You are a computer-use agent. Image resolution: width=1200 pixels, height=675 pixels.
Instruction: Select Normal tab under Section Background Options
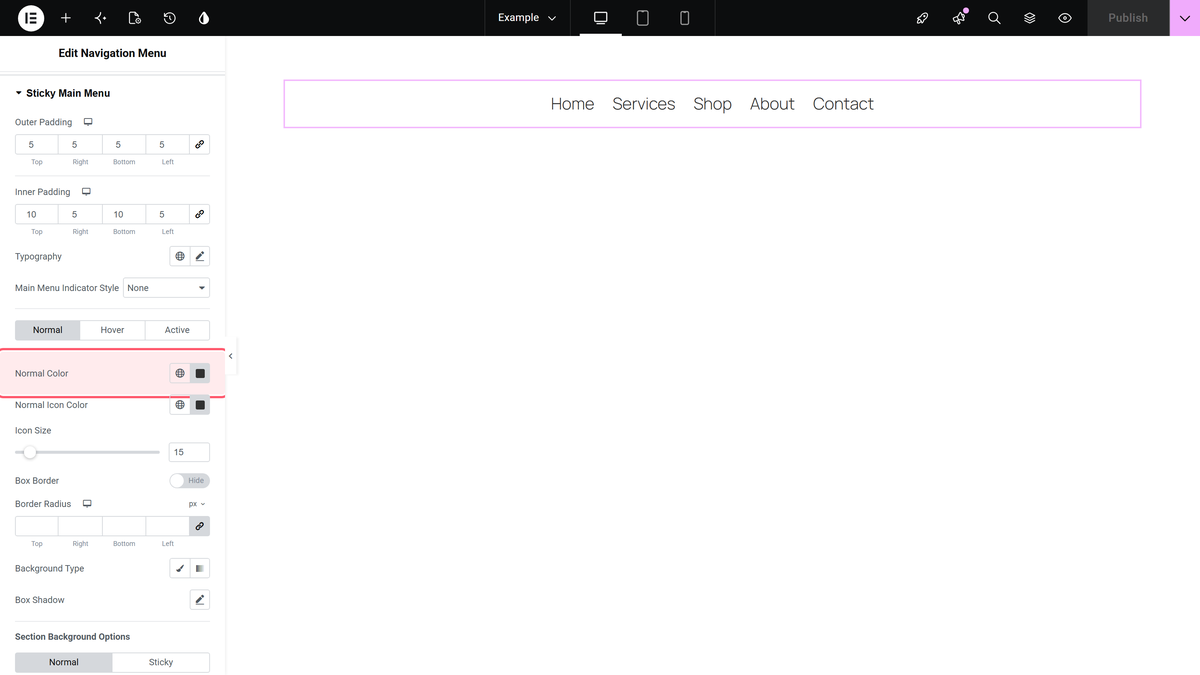pyautogui.click(x=64, y=662)
